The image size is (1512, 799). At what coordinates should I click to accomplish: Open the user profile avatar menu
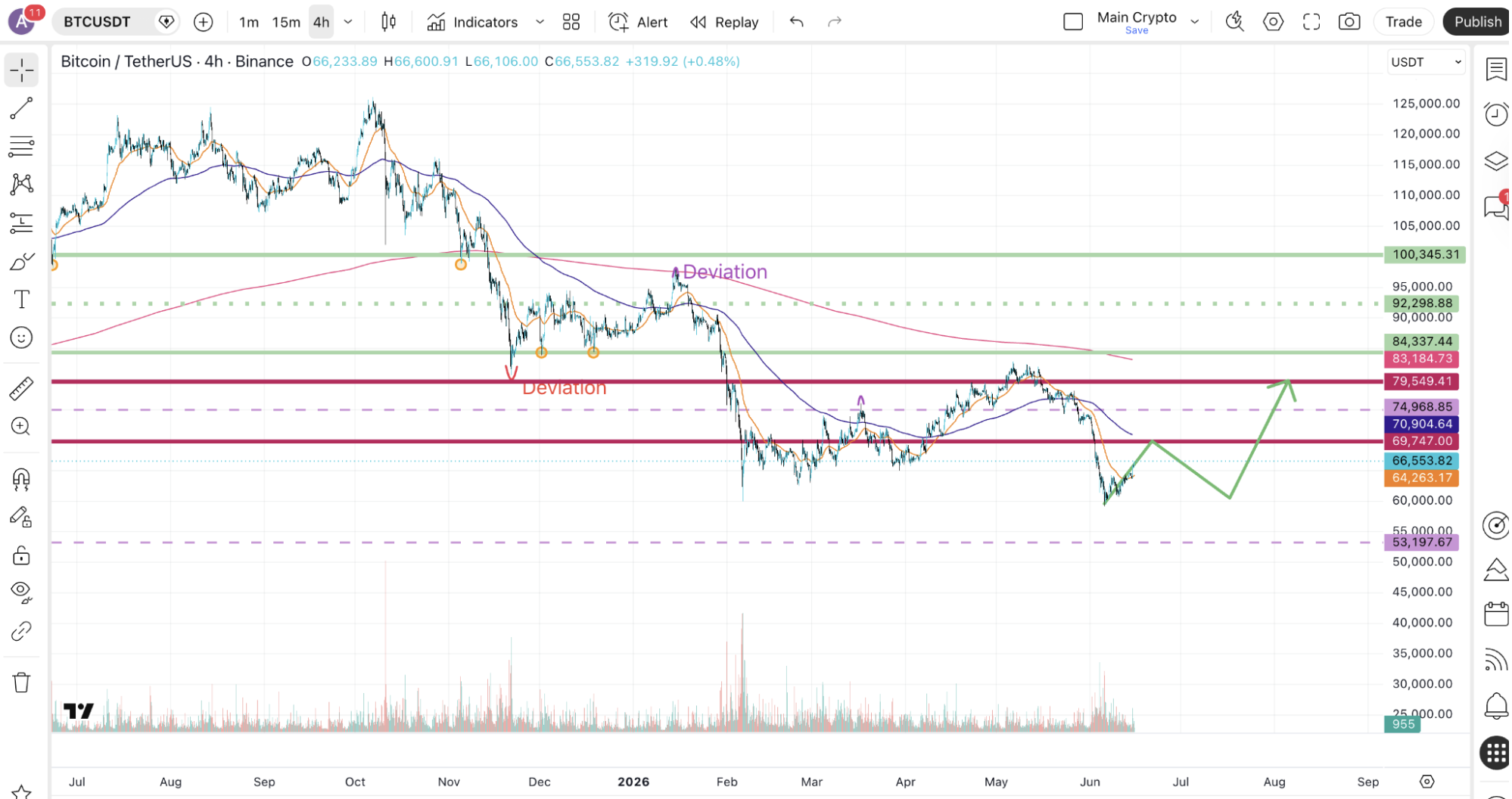pos(22,22)
